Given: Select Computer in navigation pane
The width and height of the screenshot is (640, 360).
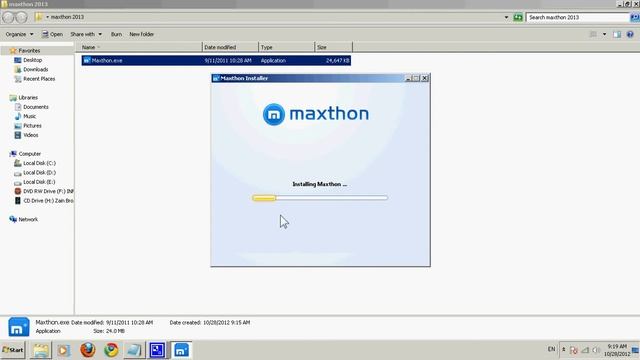Looking at the screenshot, I should pyautogui.click(x=29, y=154).
